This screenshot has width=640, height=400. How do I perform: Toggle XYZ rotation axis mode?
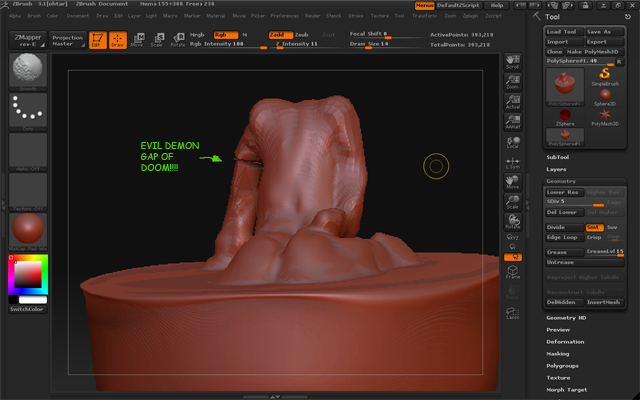[513, 237]
